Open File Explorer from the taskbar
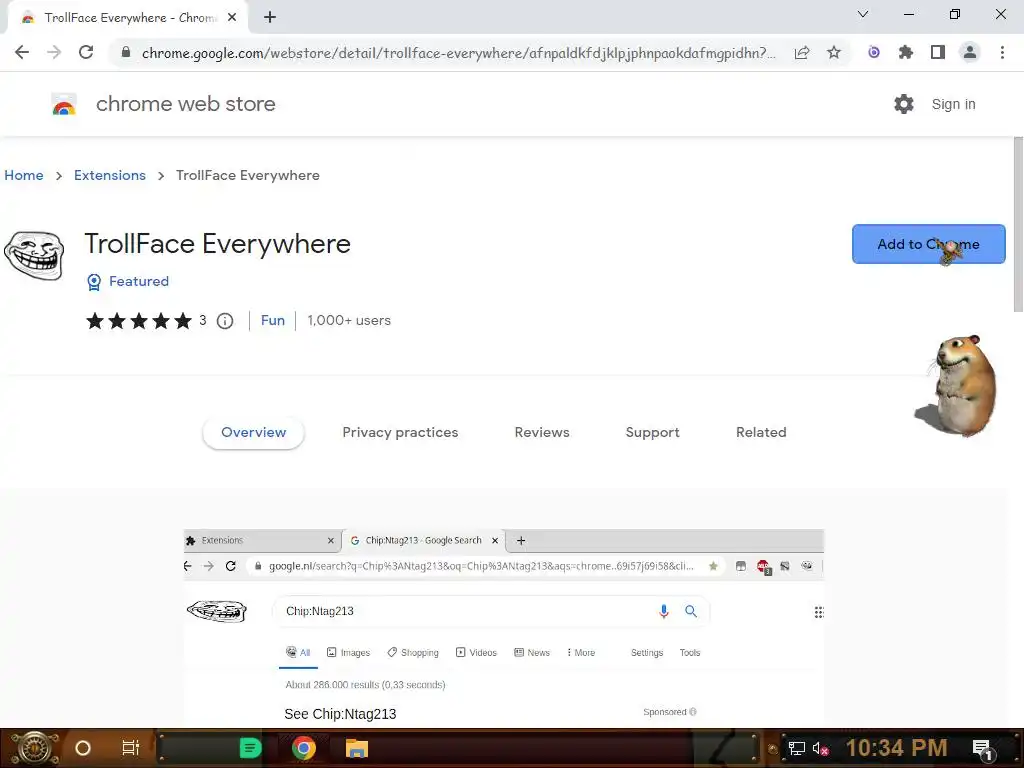The width and height of the screenshot is (1024, 768). coord(357,748)
